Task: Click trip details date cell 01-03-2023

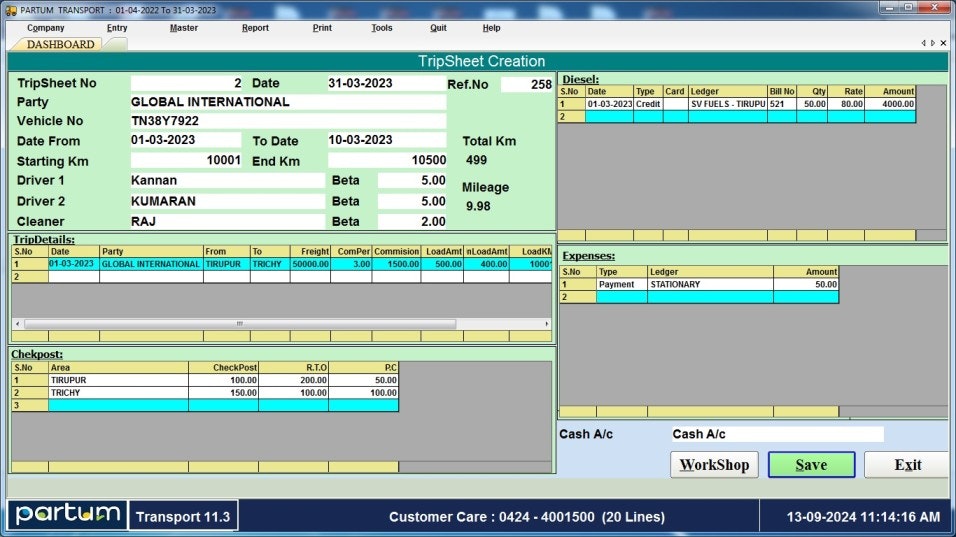Action: click(74, 264)
